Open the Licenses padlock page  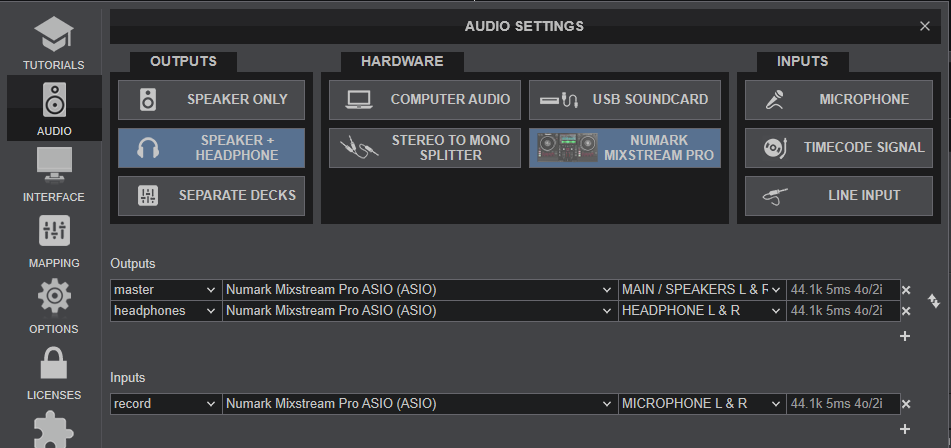click(53, 373)
